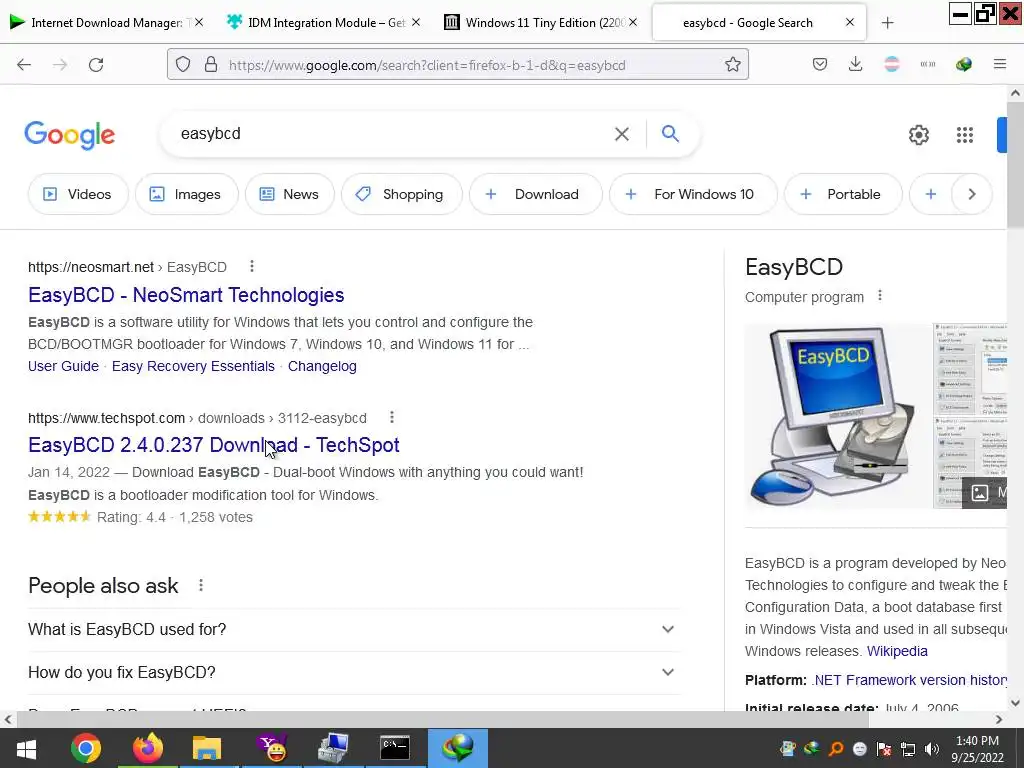
Task: Open Google apps grid
Action: point(965,135)
